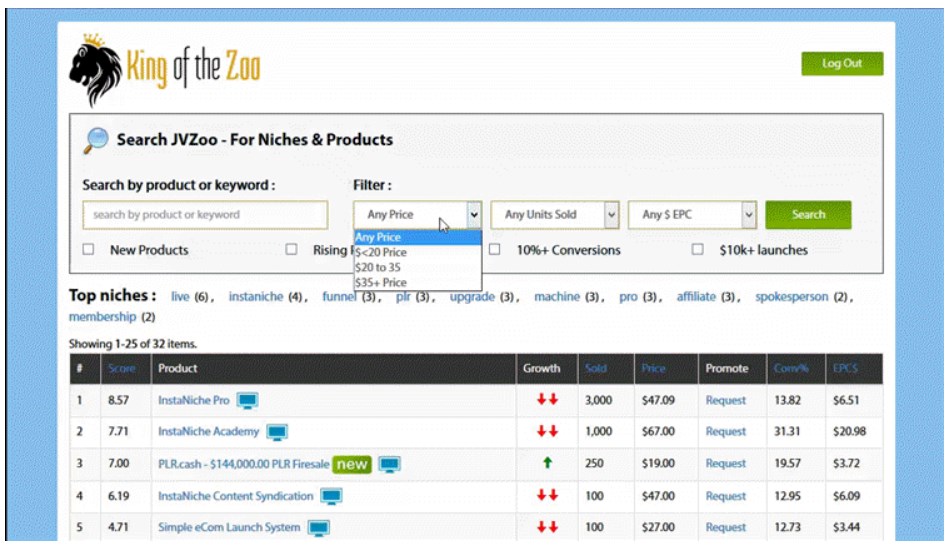Screen dimensions: 950x548
Task: Click Request for InstaNiche Content Syndication
Action: point(725,496)
